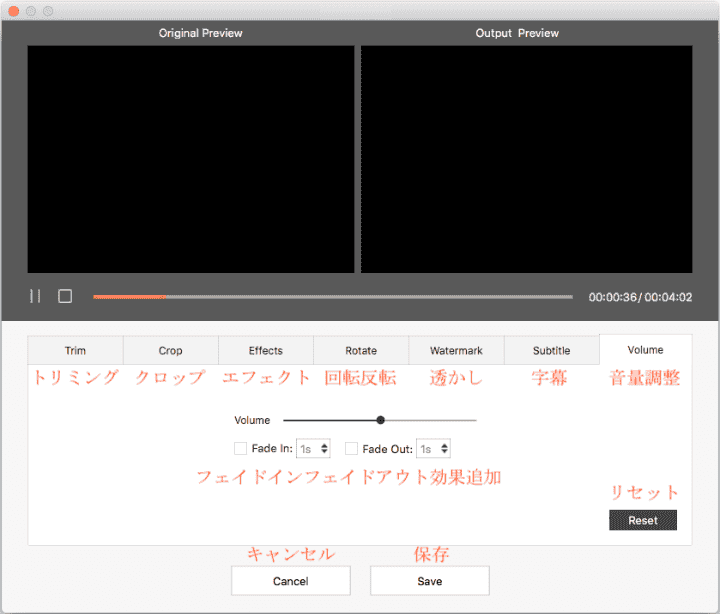Cancel the editing changes
Image resolution: width=720 pixels, height=614 pixels.
(291, 581)
